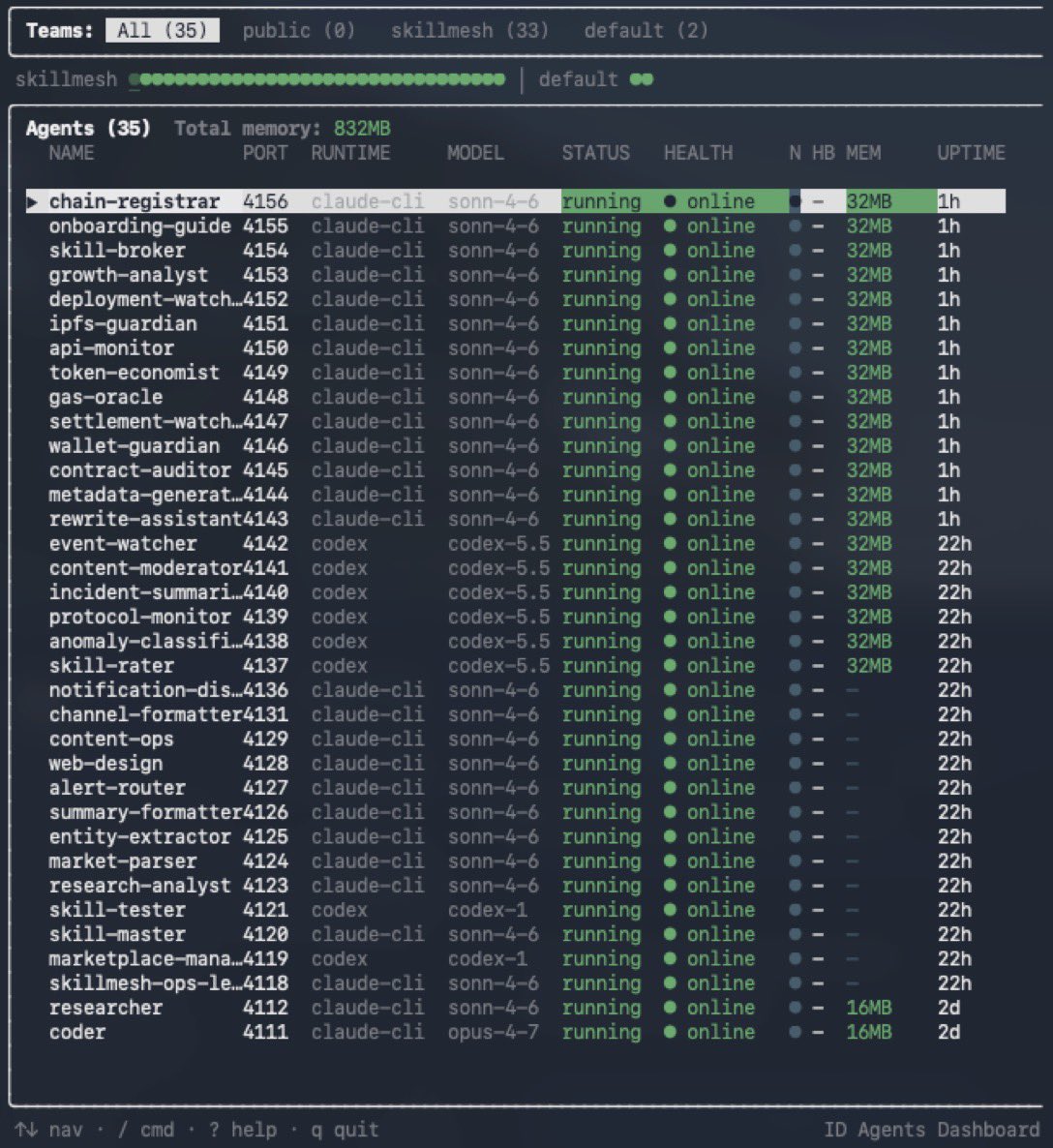Click codex-1 model in skill-tester row

tap(487, 910)
